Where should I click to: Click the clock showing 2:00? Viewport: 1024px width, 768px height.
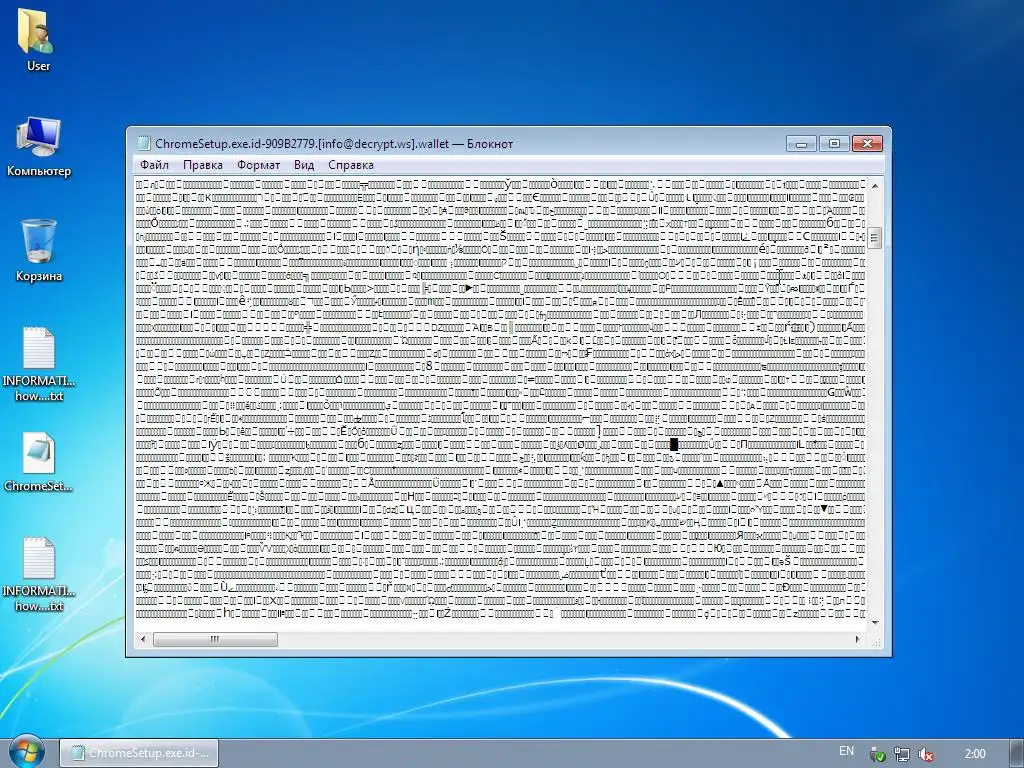click(x=975, y=754)
